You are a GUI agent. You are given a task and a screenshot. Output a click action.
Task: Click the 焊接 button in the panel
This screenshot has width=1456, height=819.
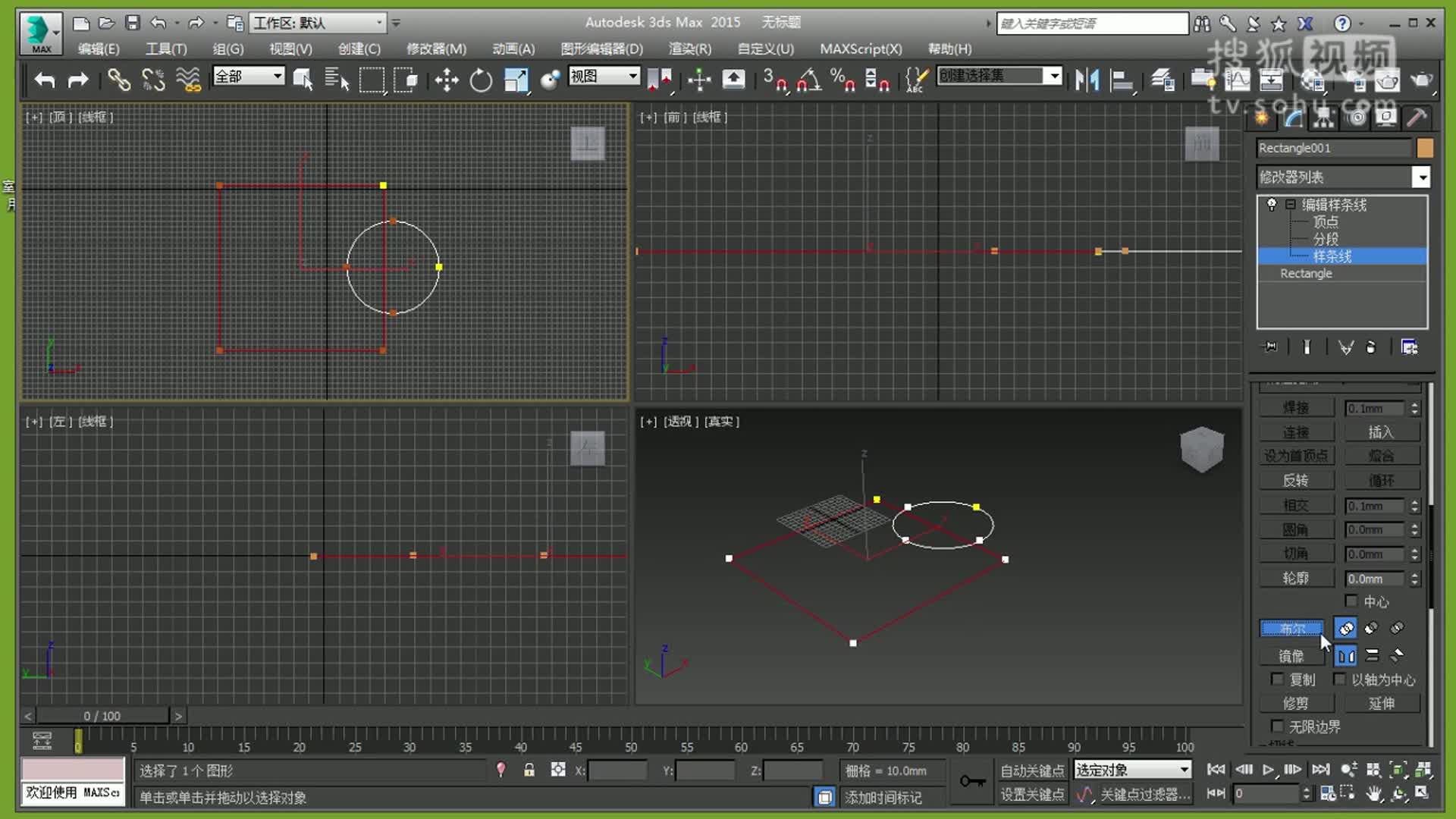coord(1297,407)
